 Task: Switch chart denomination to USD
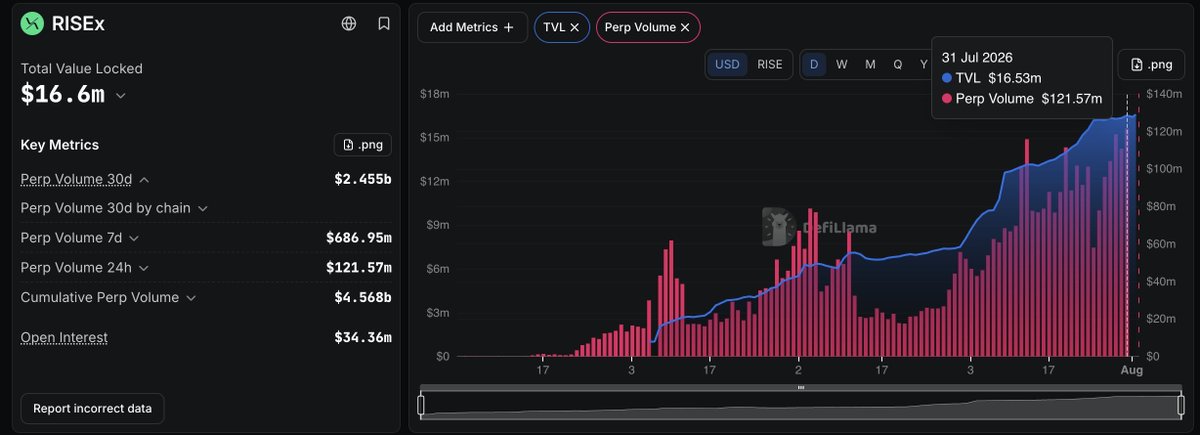(727, 64)
